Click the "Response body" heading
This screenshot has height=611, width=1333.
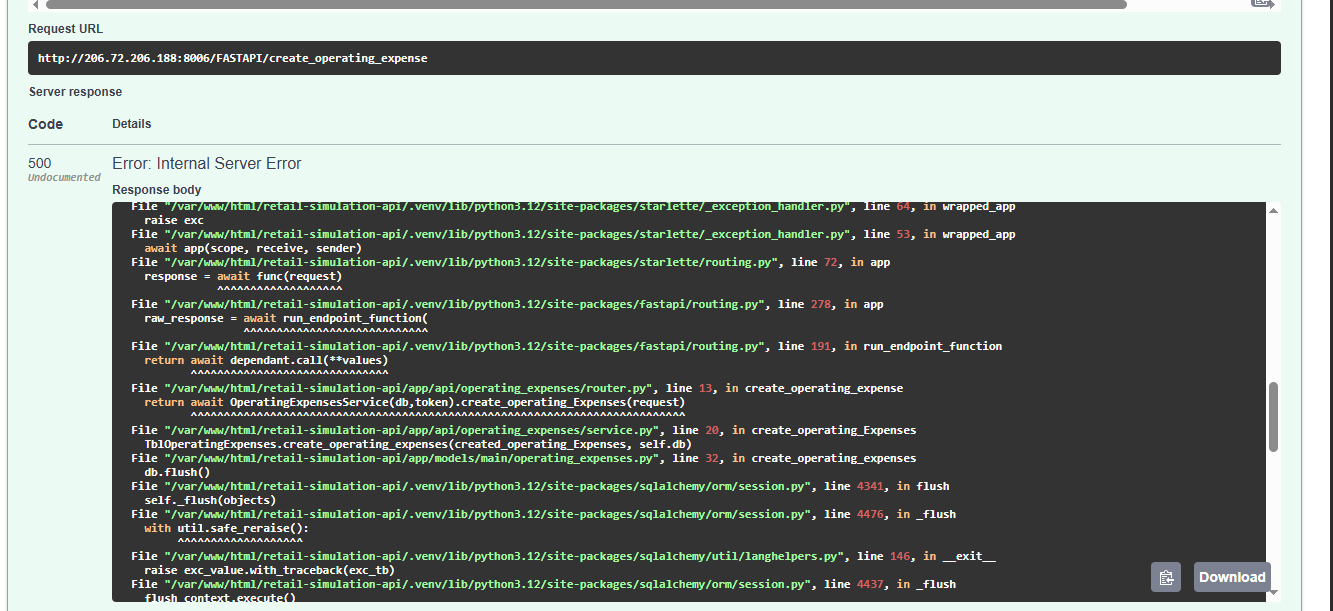(x=157, y=190)
